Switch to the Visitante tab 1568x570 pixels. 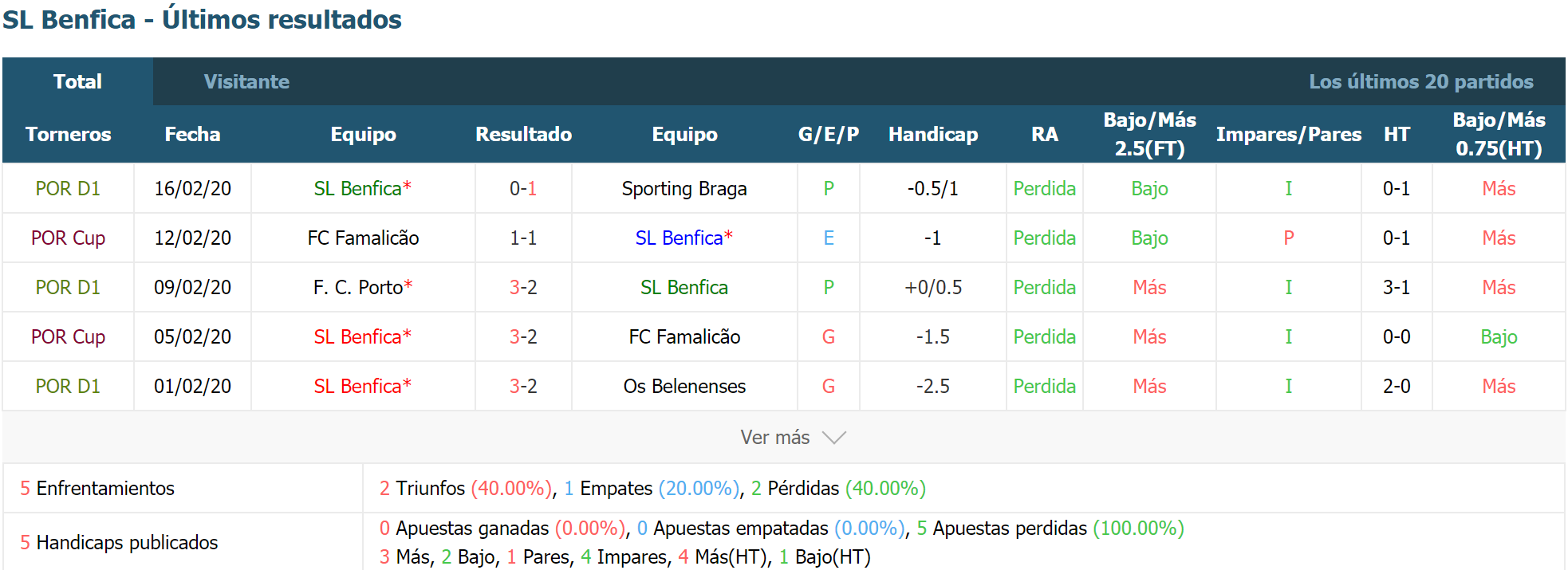pyautogui.click(x=246, y=81)
